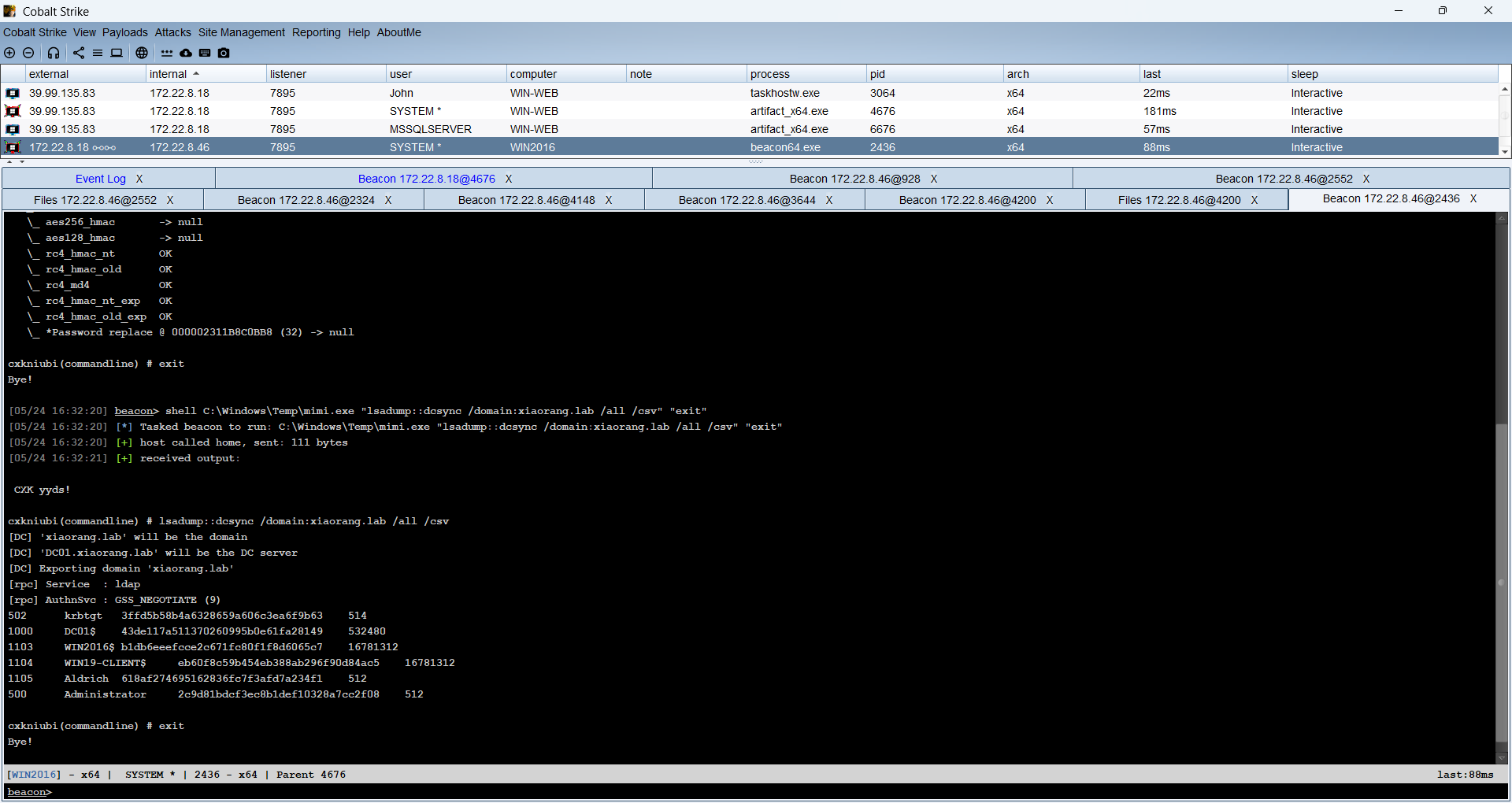The image size is (1512, 803).
Task: Open the credentials asterisk icon
Action: [167, 53]
